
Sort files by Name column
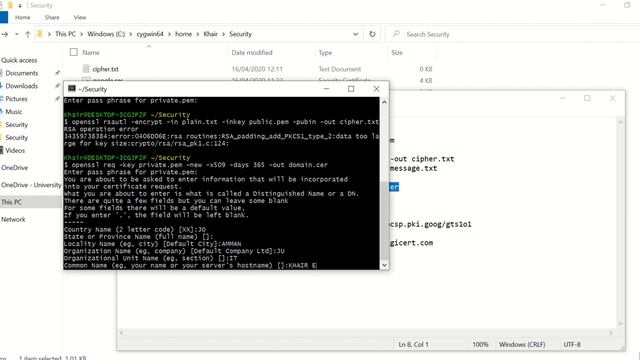(x=91, y=52)
